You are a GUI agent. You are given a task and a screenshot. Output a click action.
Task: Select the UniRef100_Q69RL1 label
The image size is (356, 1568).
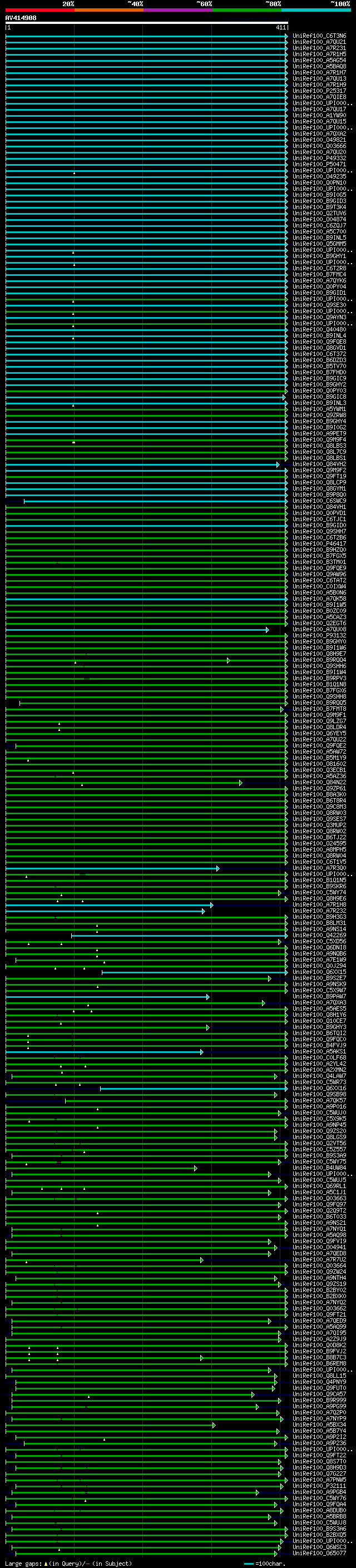click(319, 1186)
